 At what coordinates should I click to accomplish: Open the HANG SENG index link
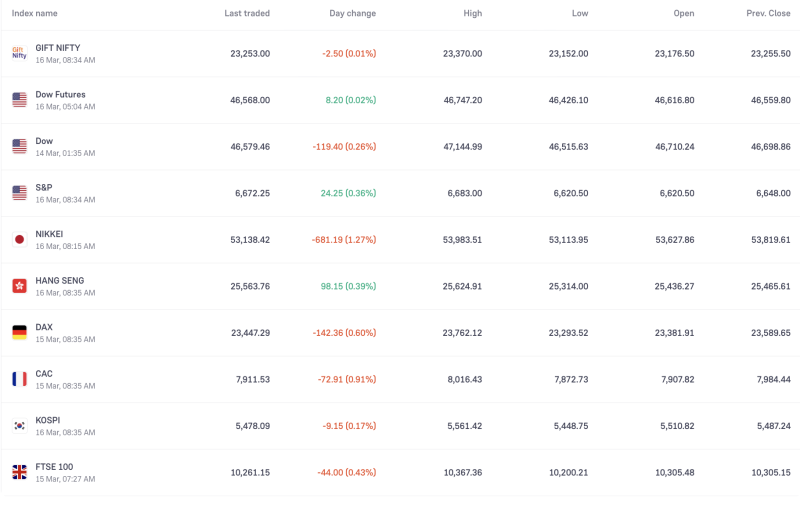[60, 281]
